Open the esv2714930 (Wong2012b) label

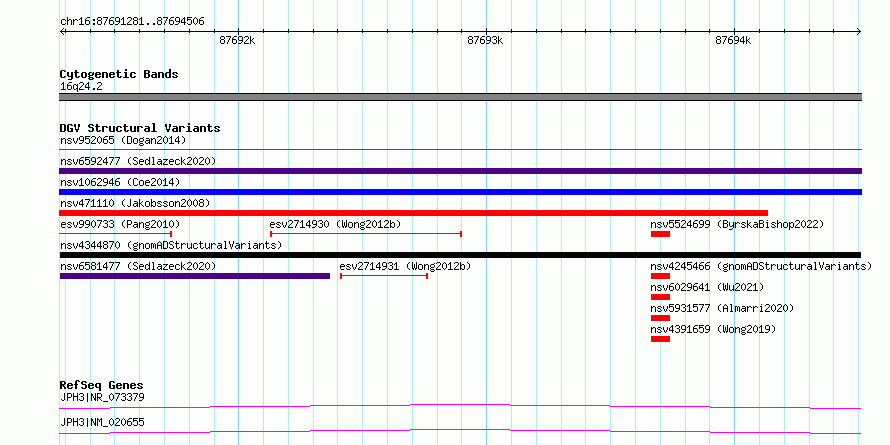pos(335,224)
